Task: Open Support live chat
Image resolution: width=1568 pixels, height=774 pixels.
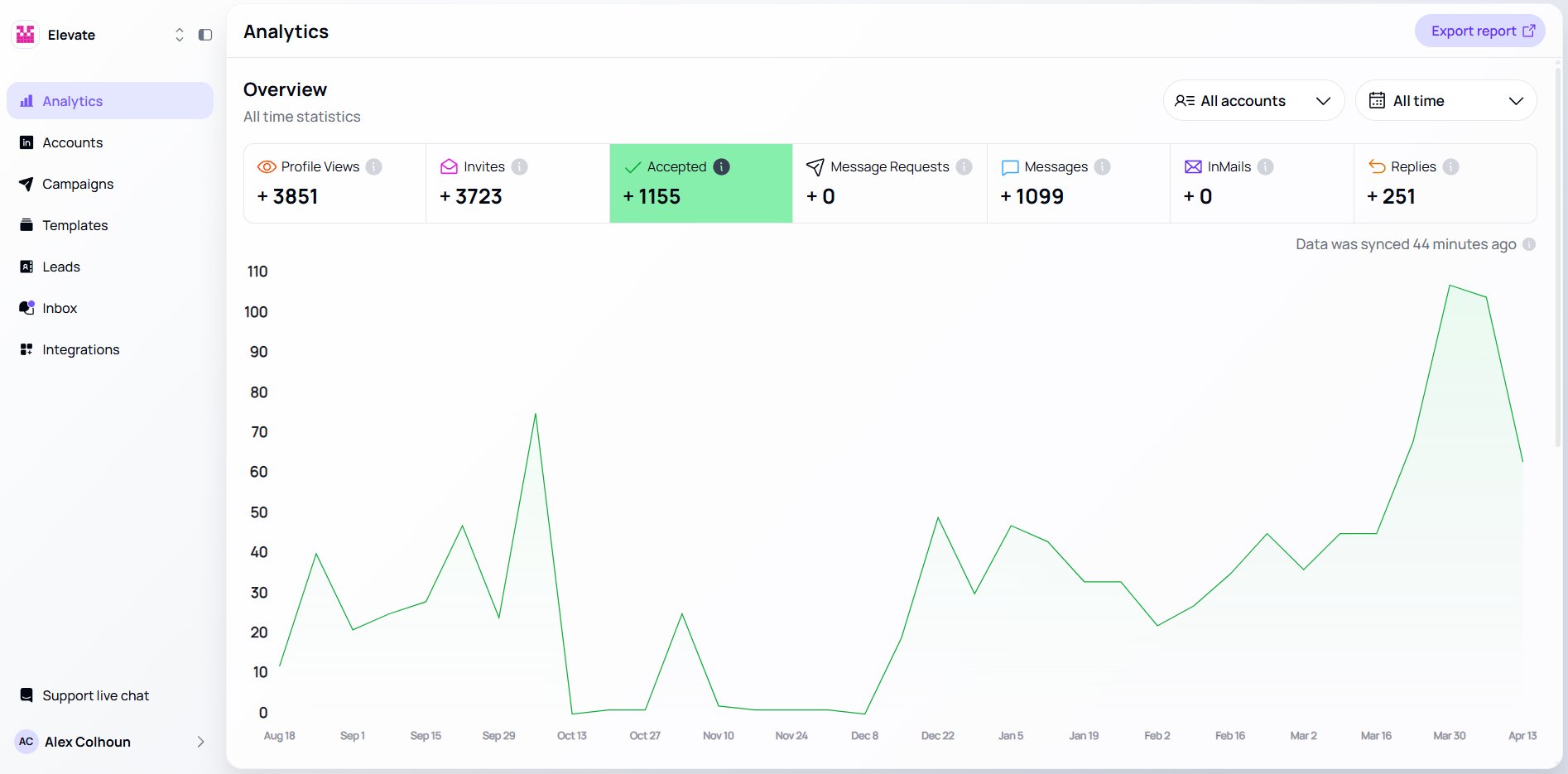Action: click(x=95, y=695)
